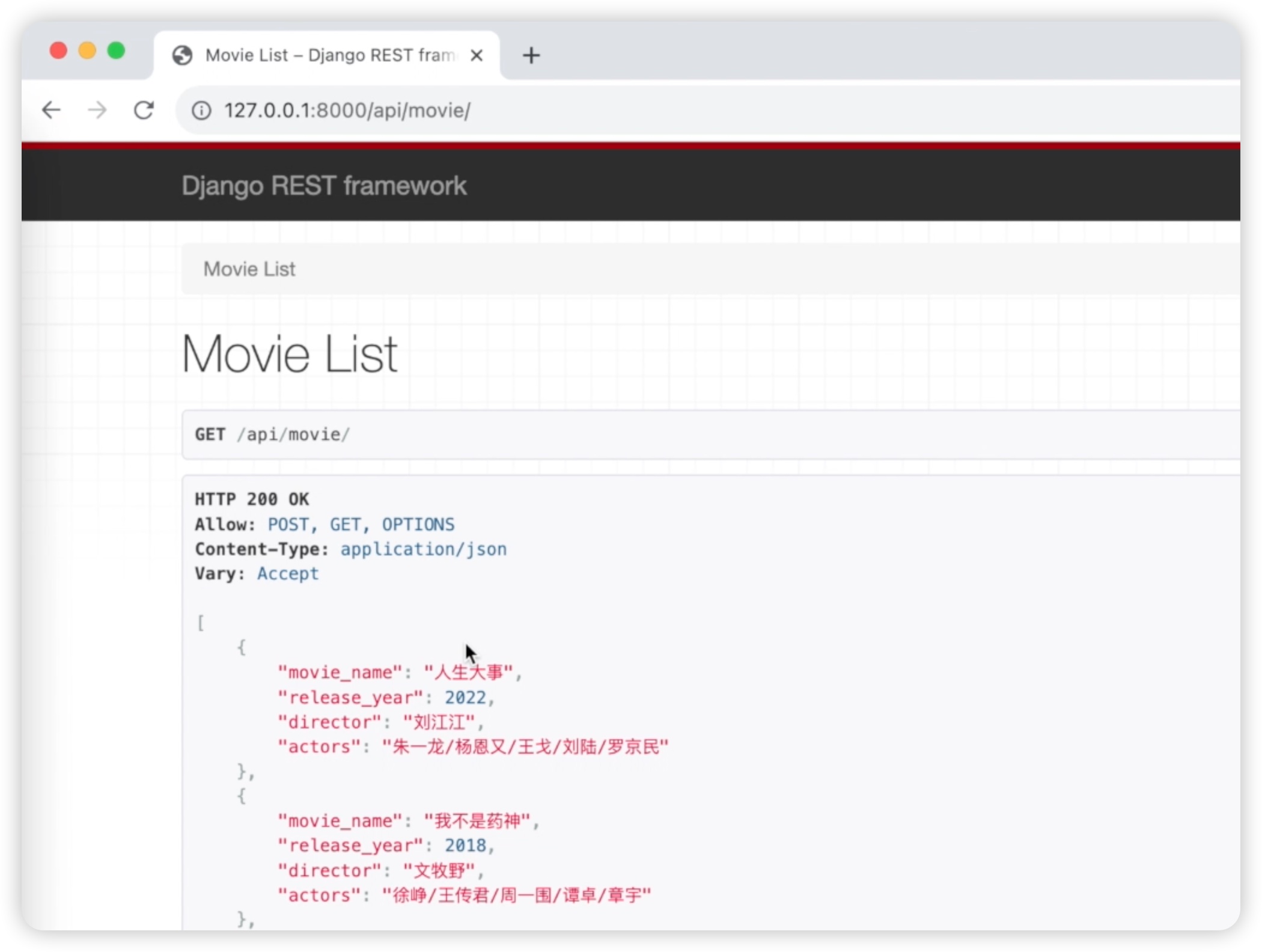1262x952 pixels.
Task: Click the director "文牧野" value
Action: click(439, 871)
